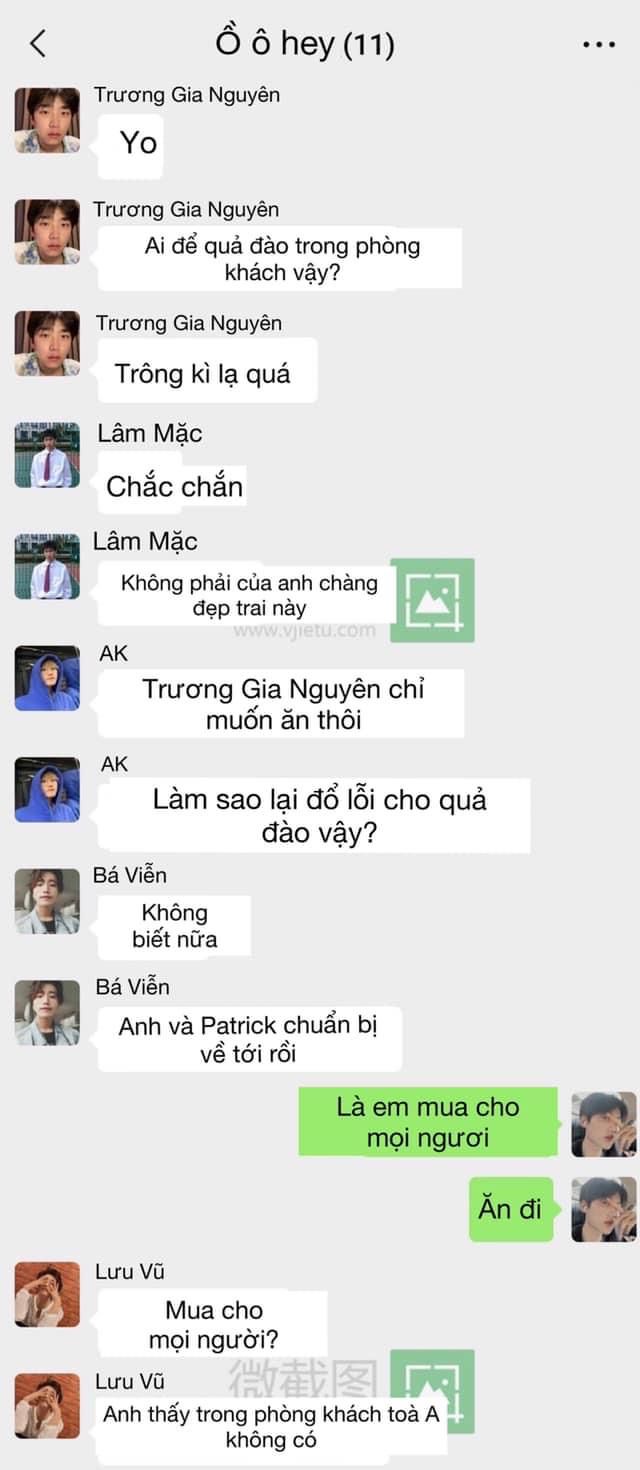Tap message 'Anh và Patrick chuẩn bị về tới rồi'
The width and height of the screenshot is (640, 1470).
[x=249, y=1039]
